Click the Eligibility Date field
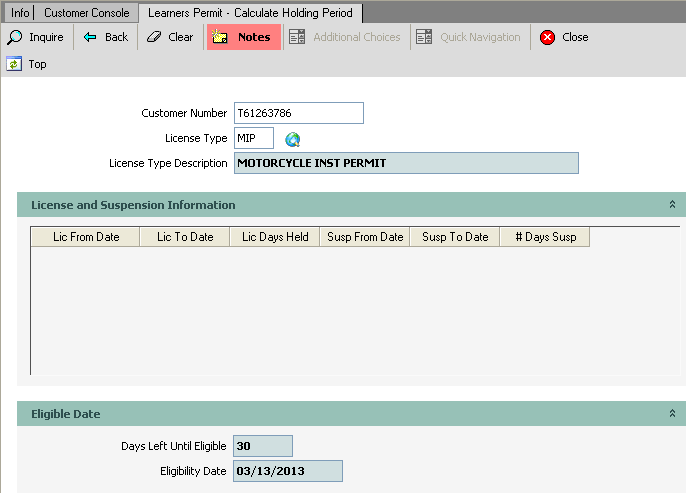This screenshot has height=493, width=686. [x=288, y=471]
